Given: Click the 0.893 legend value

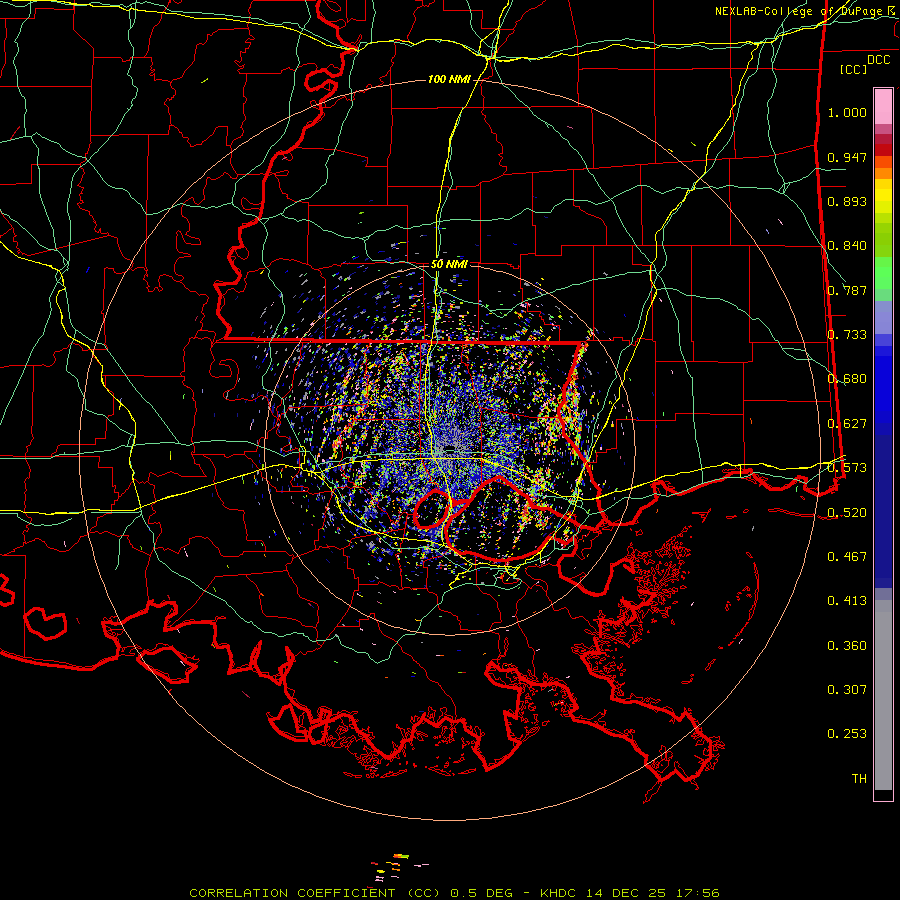Looking at the screenshot, I should 847,201.
